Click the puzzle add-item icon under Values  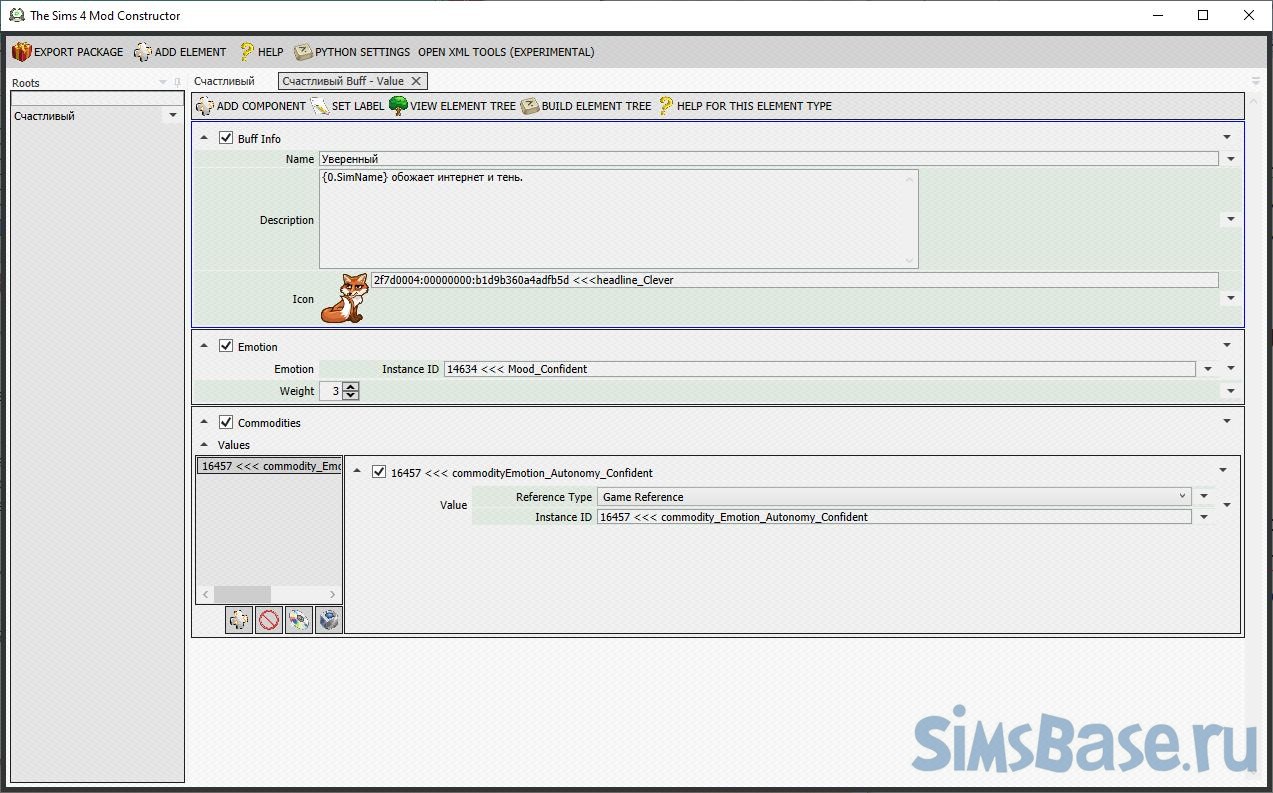(239, 621)
